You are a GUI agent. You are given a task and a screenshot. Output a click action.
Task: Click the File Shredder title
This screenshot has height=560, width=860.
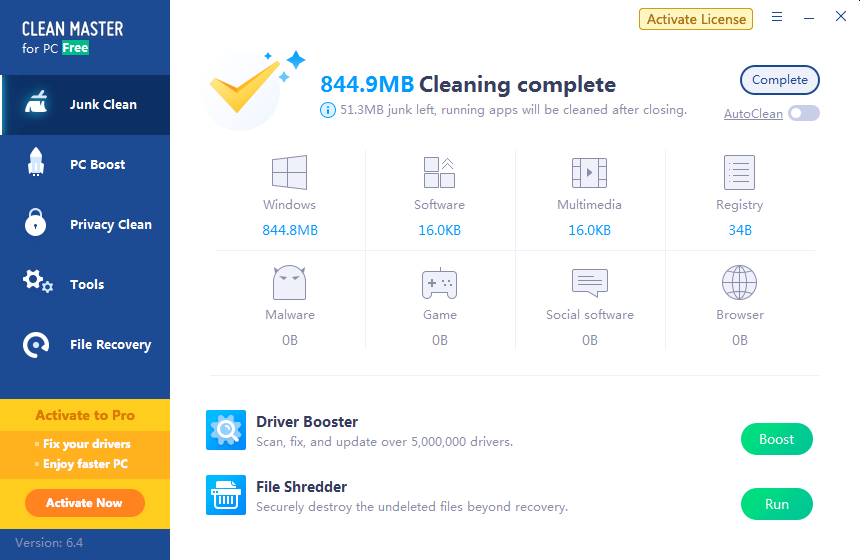[302, 487]
